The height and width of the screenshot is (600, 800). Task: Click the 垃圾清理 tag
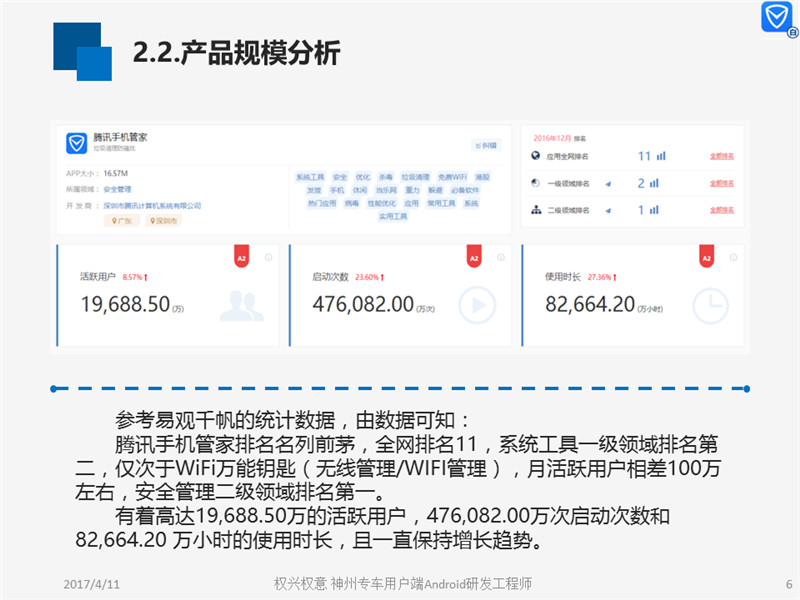(x=415, y=177)
